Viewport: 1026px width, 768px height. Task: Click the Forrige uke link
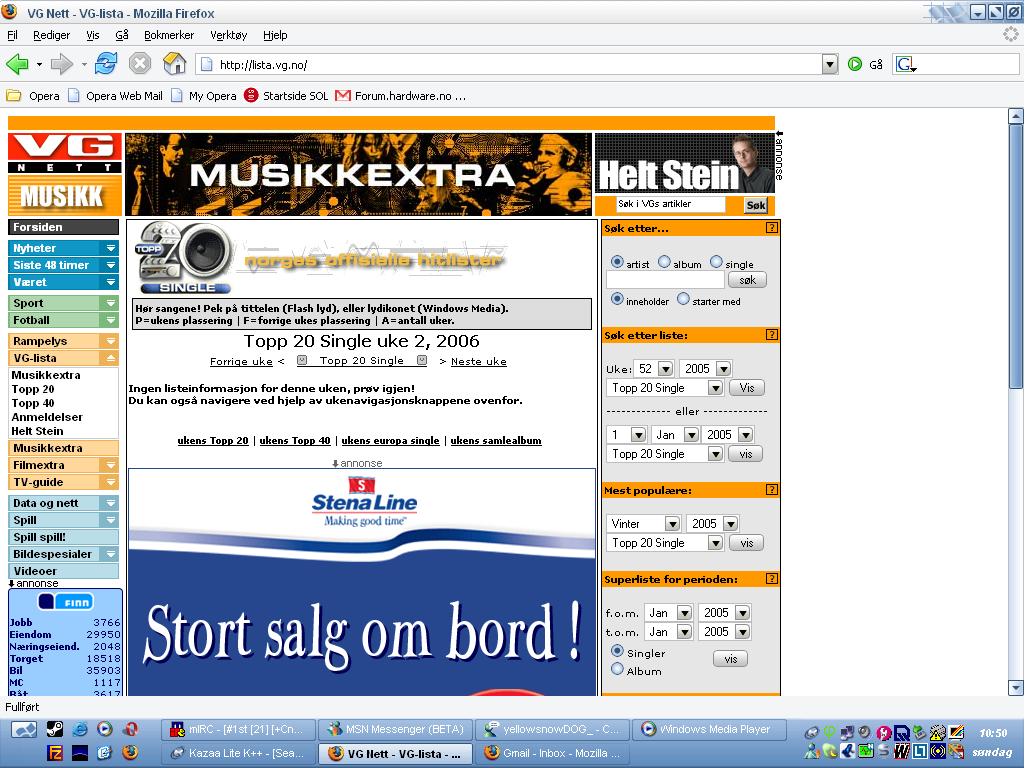point(241,361)
